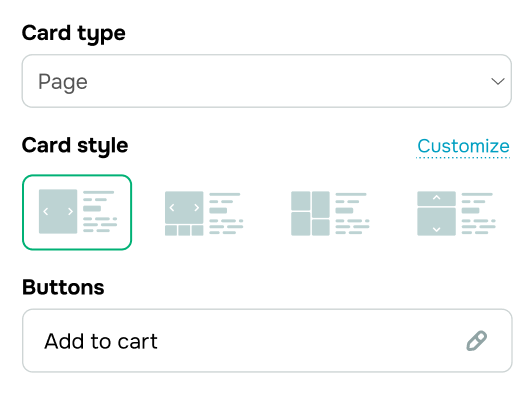Select the single image slider card style
The image size is (532, 400).
77,212
